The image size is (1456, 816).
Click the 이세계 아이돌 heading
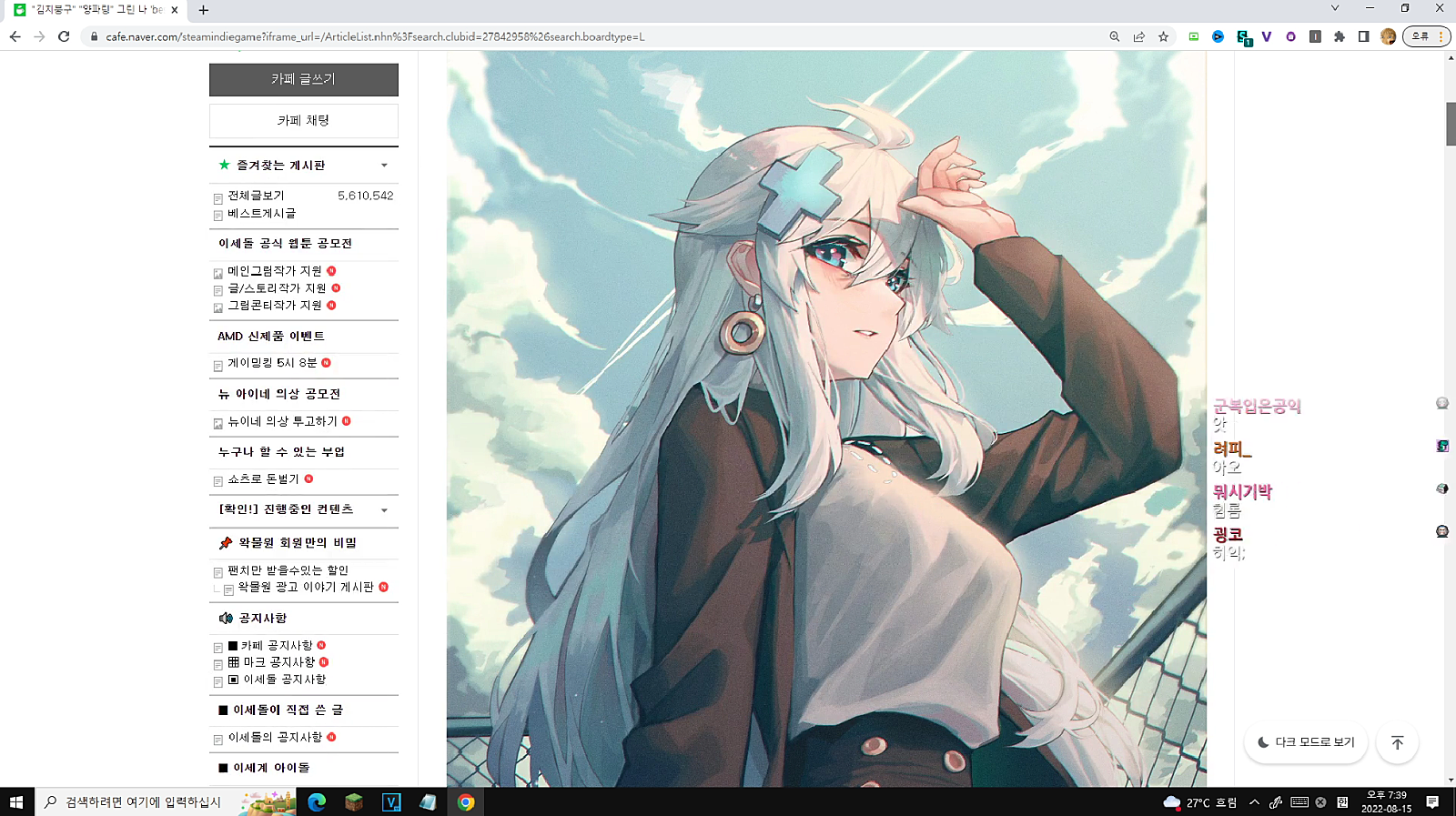pyautogui.click(x=271, y=768)
